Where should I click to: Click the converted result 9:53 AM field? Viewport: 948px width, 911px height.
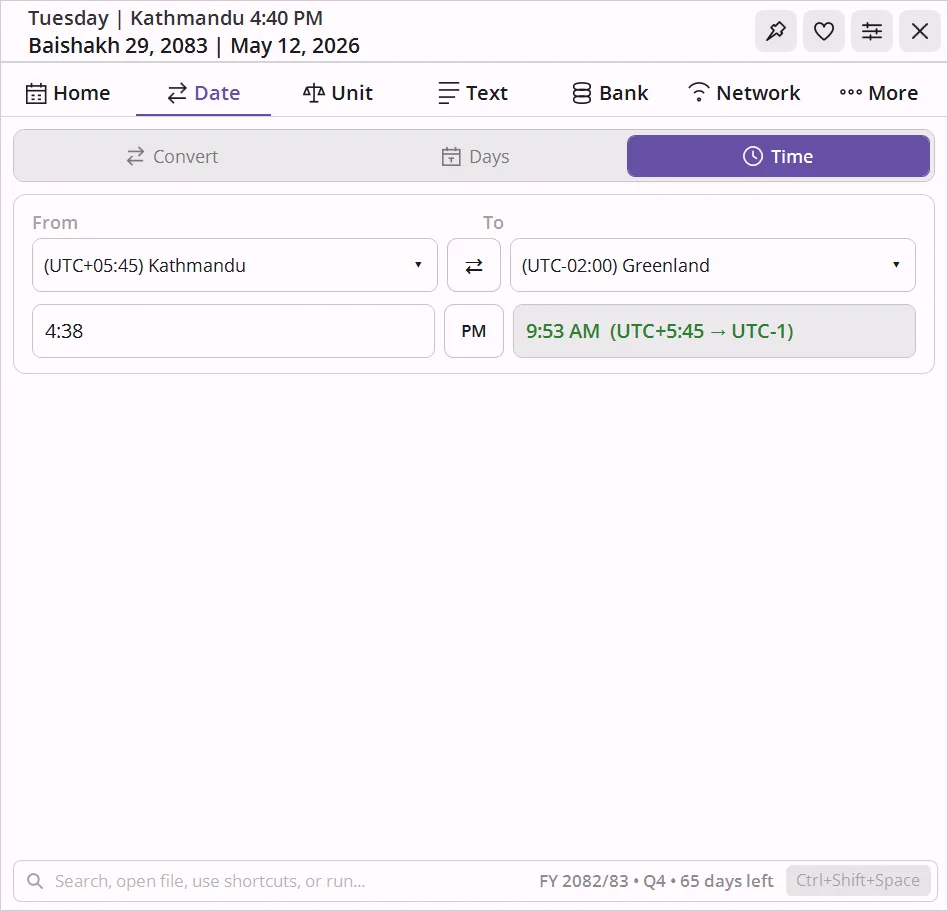[714, 331]
